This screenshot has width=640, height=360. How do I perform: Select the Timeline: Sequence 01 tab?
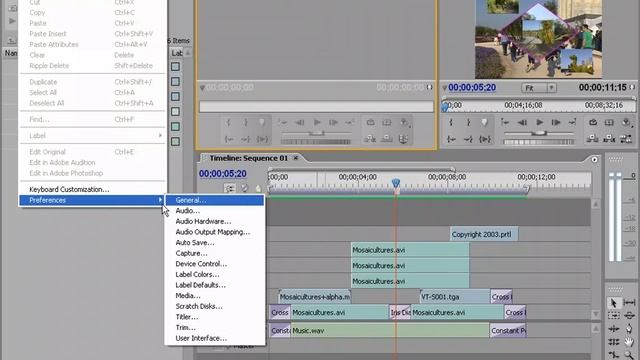point(249,158)
